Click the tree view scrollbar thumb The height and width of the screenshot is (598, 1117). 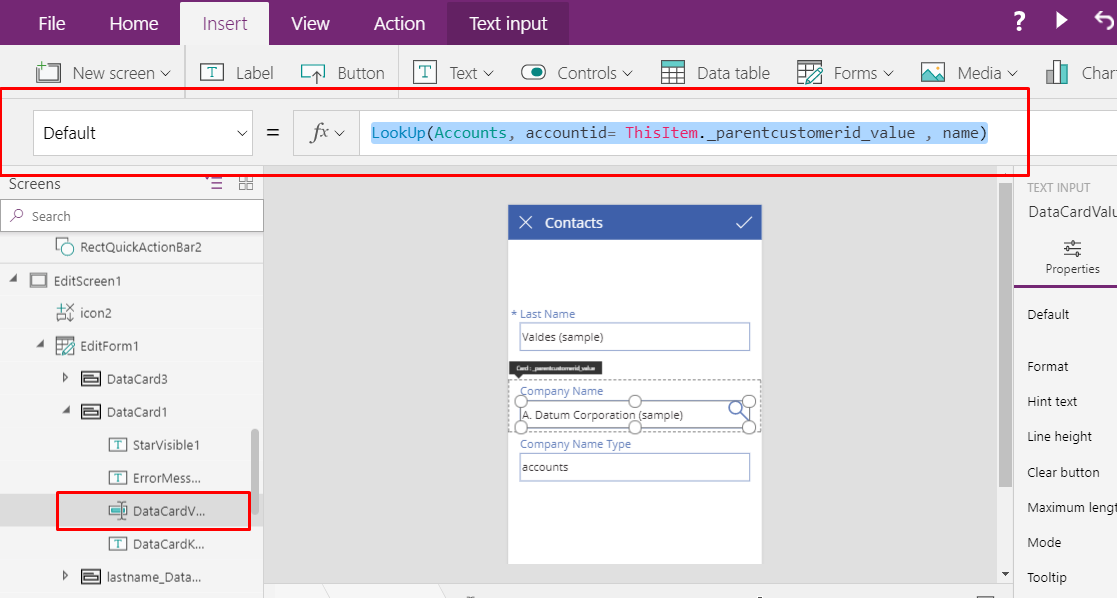pyautogui.click(x=254, y=471)
